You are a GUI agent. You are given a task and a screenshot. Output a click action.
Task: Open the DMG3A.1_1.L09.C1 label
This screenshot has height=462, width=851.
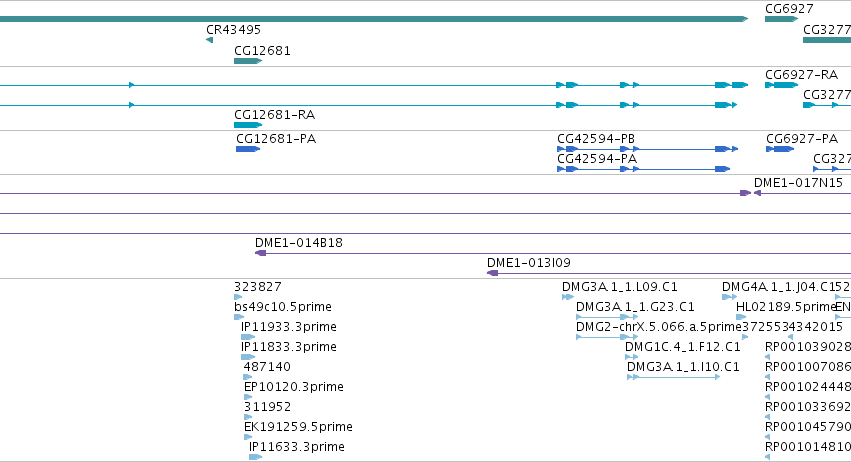pos(620,286)
